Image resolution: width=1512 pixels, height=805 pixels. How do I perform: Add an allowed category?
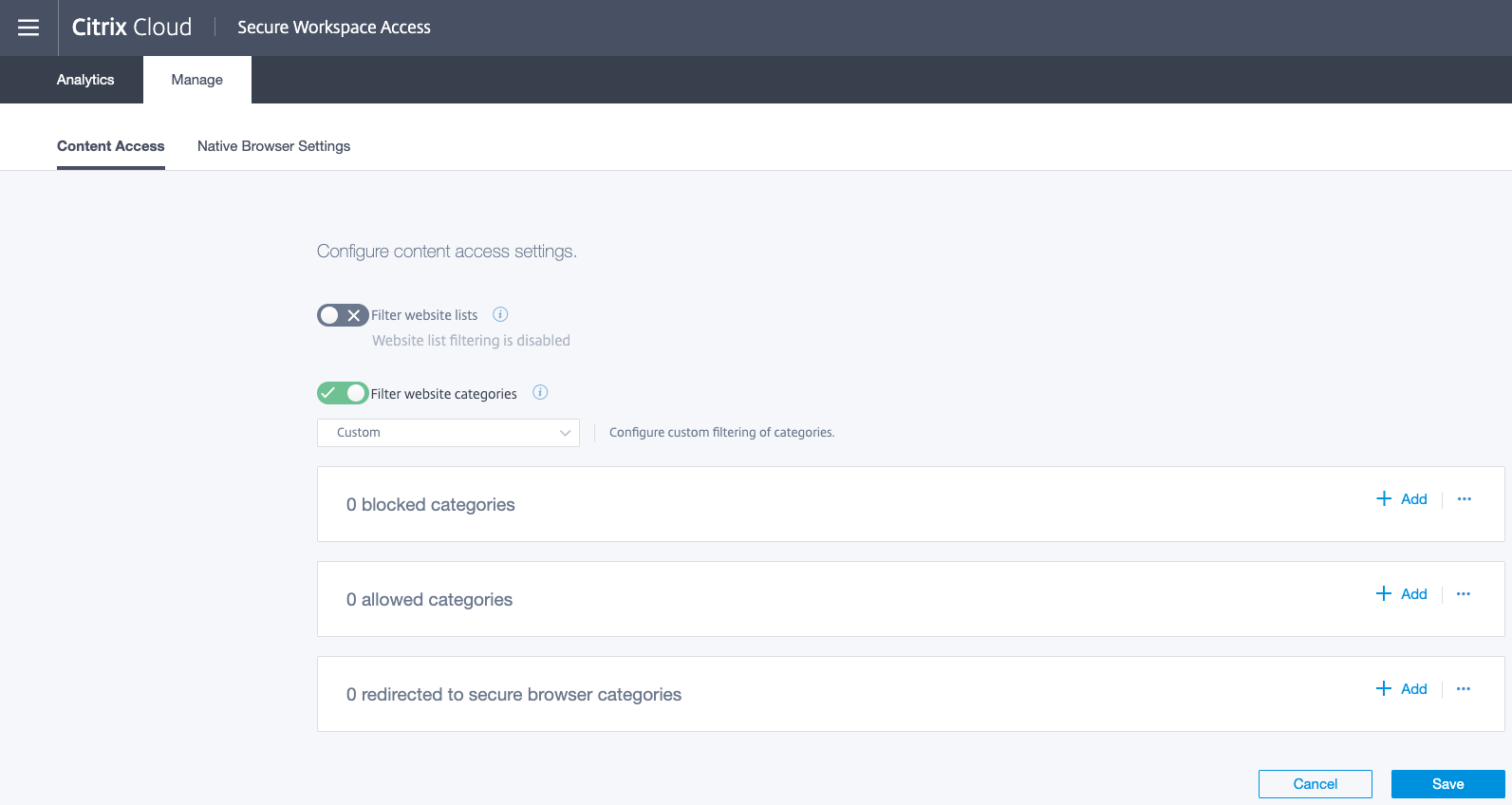pyautogui.click(x=1402, y=594)
